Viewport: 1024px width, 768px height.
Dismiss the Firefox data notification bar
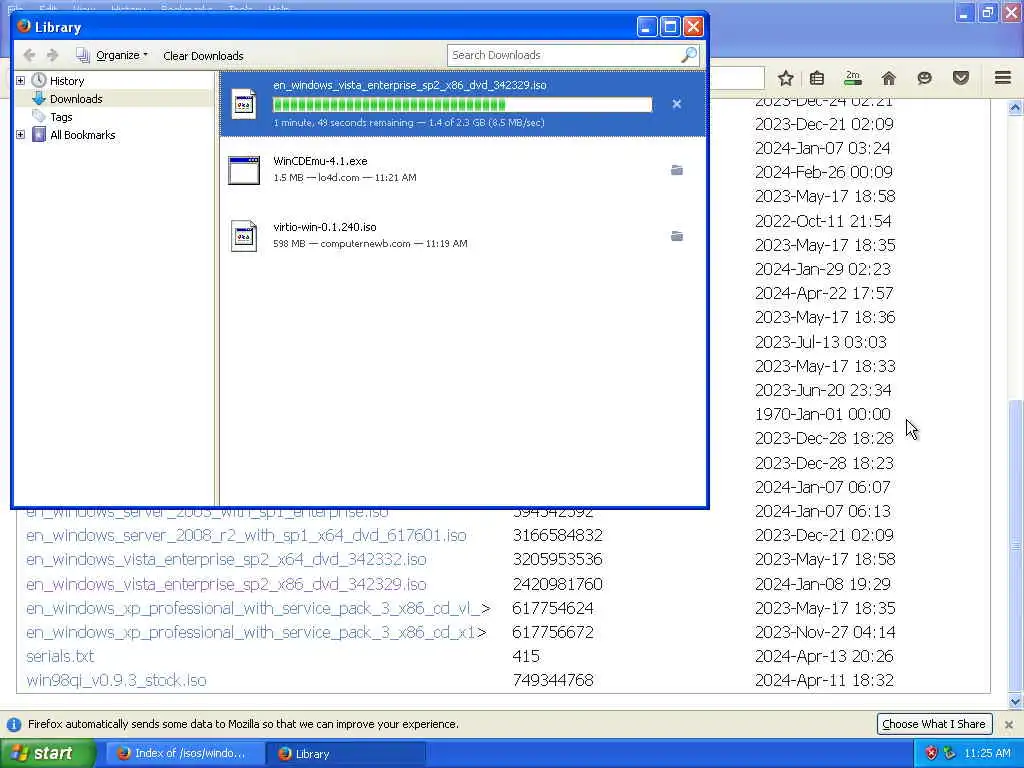point(1008,724)
